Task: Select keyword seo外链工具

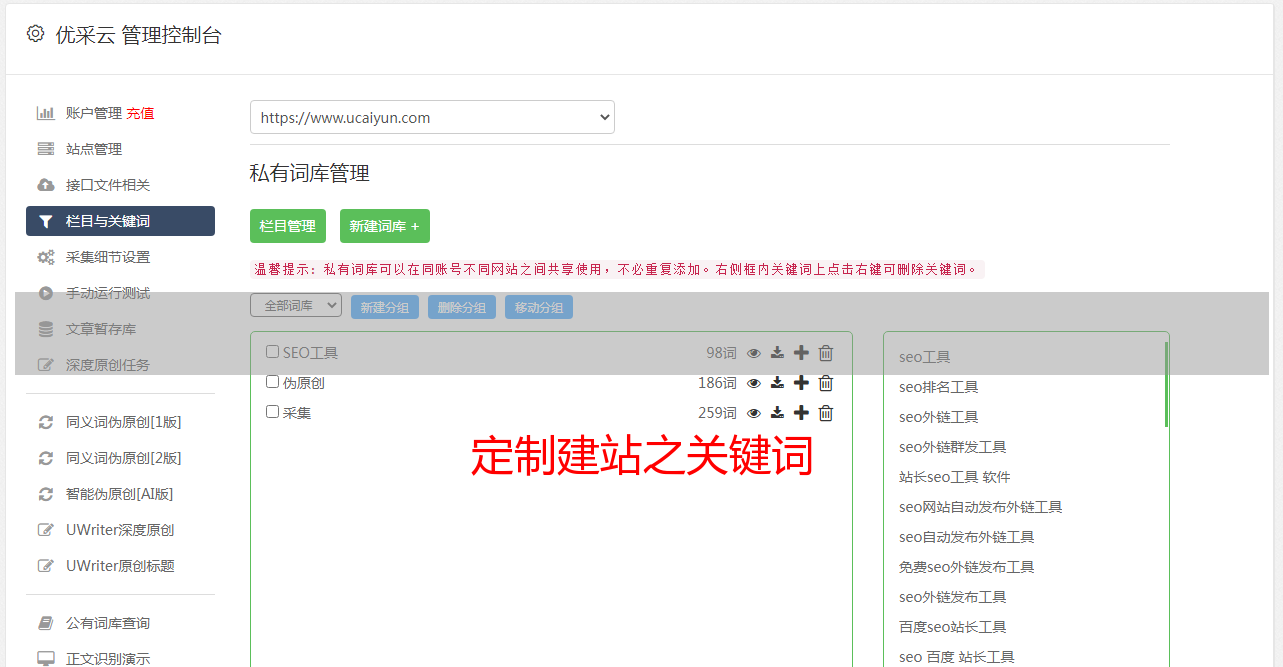Action: pos(938,417)
